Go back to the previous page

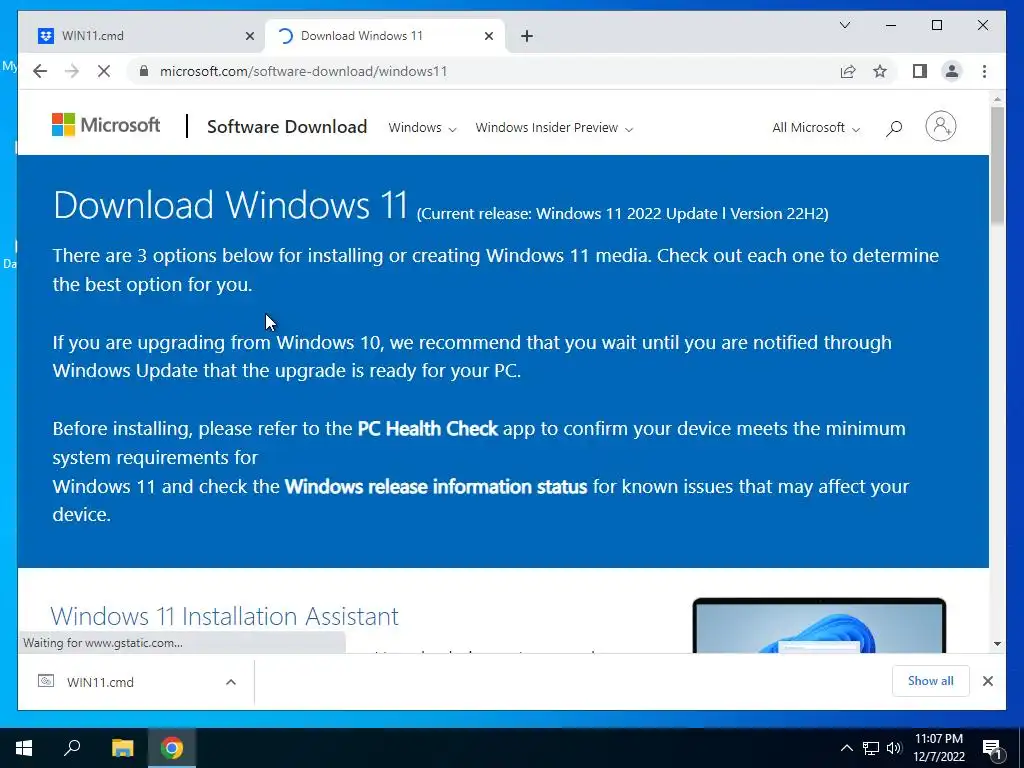pyautogui.click(x=40, y=71)
